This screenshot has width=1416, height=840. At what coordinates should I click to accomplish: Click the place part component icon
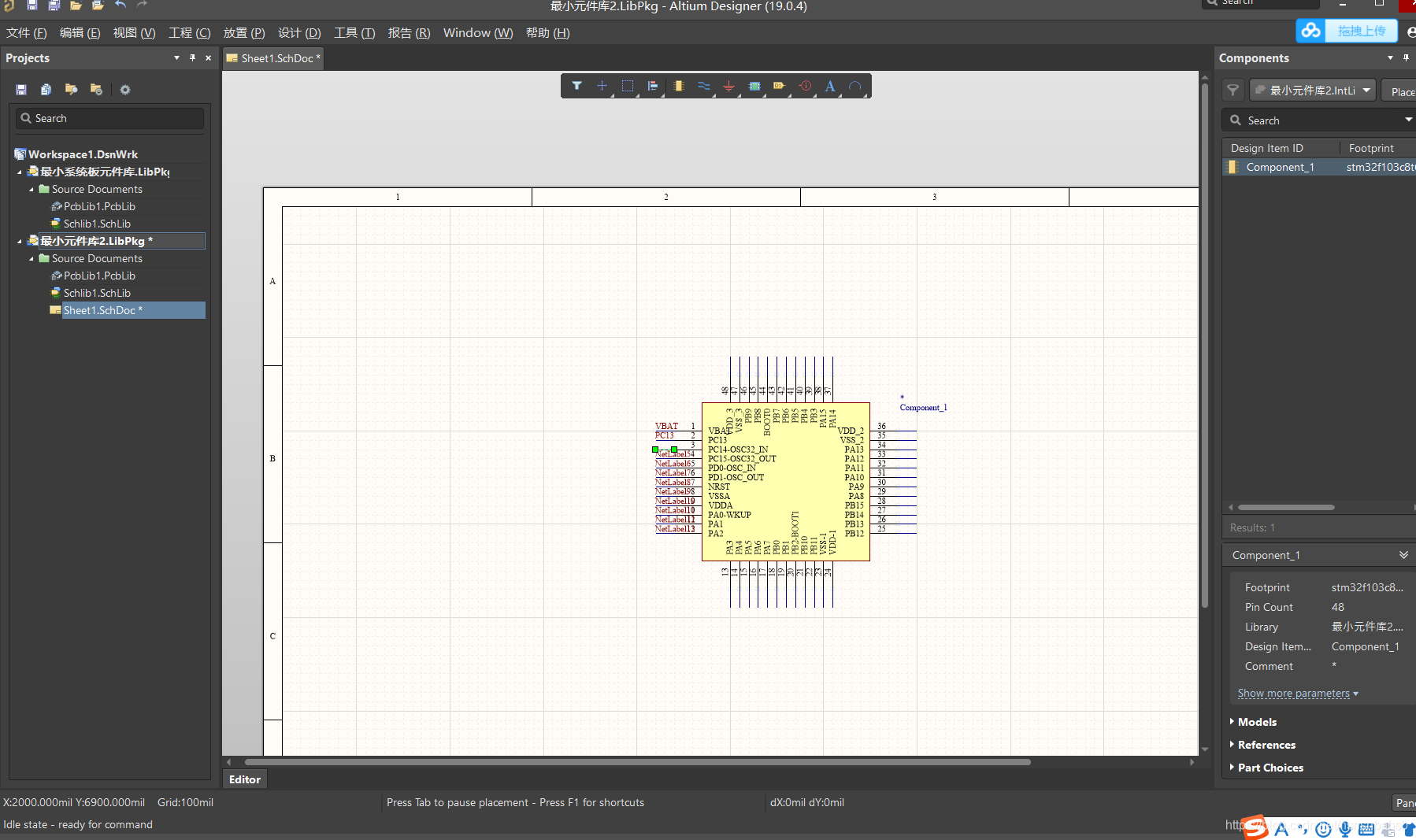coord(678,86)
